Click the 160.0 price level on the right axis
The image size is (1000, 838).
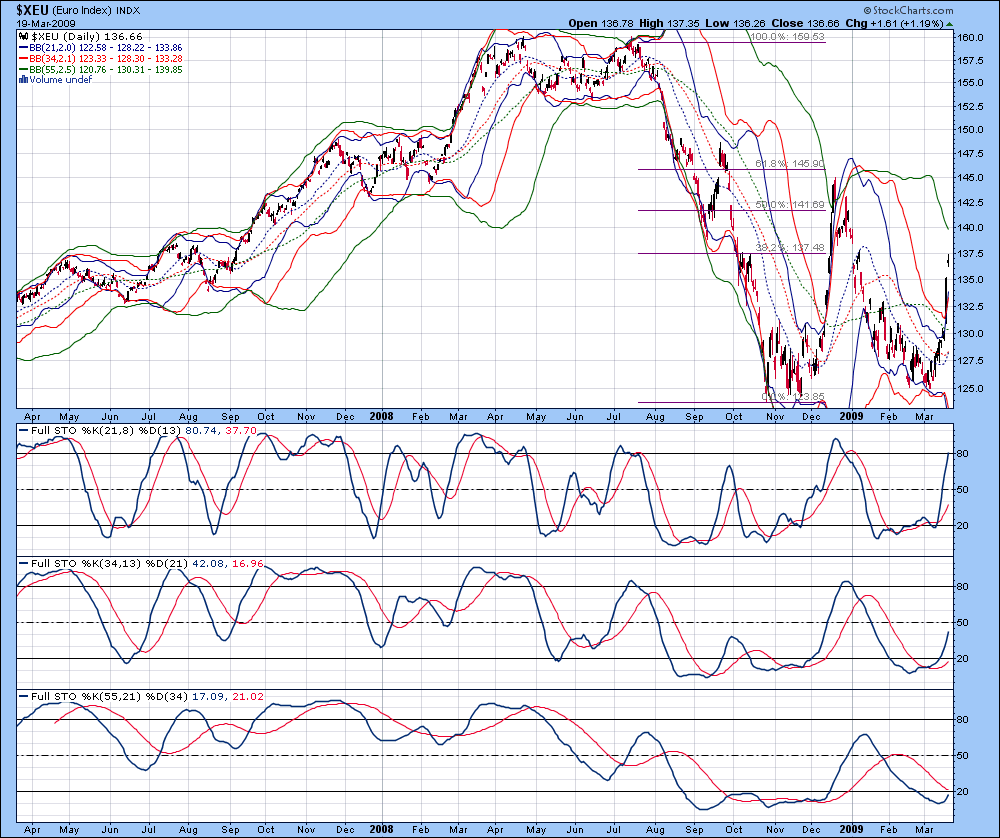point(971,37)
